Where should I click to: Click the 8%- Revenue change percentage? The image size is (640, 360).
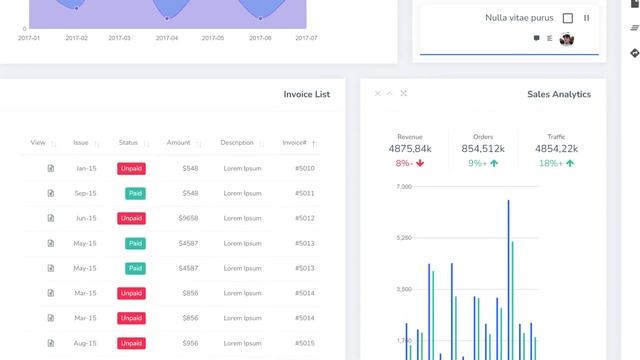(404, 163)
